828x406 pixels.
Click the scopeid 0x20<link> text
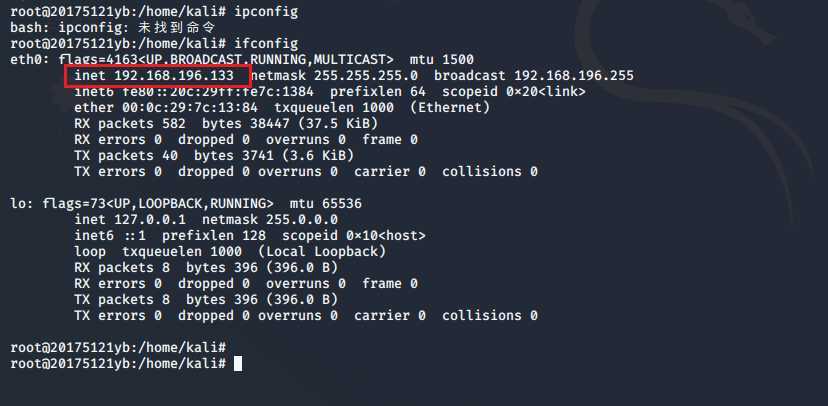pyautogui.click(x=513, y=92)
